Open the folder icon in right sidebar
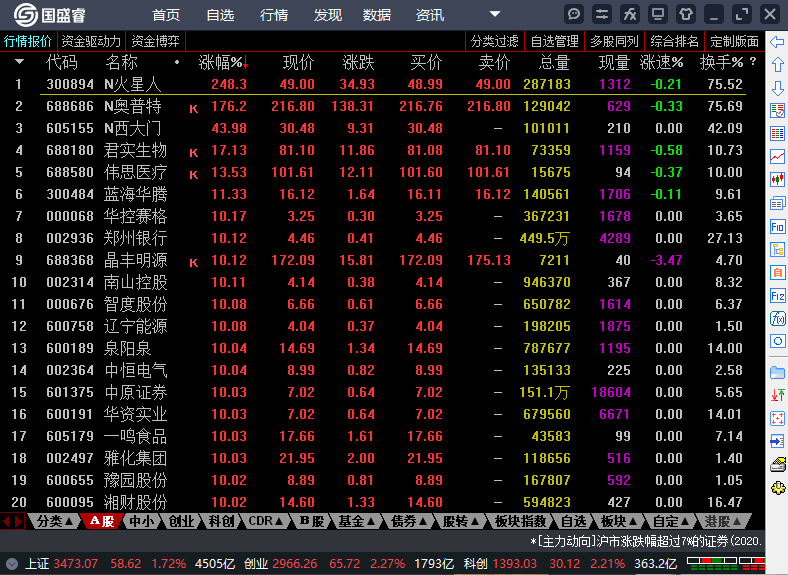The height and width of the screenshot is (575, 788). 777,372
